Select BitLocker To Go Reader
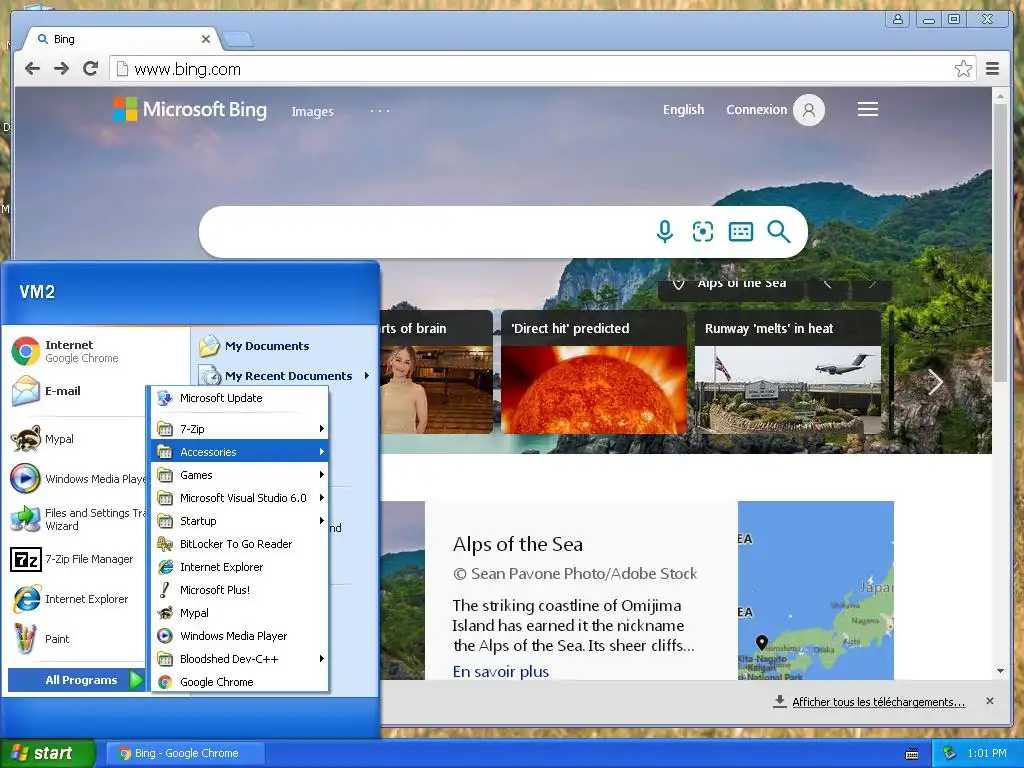The height and width of the screenshot is (768, 1024). pyautogui.click(x=240, y=544)
